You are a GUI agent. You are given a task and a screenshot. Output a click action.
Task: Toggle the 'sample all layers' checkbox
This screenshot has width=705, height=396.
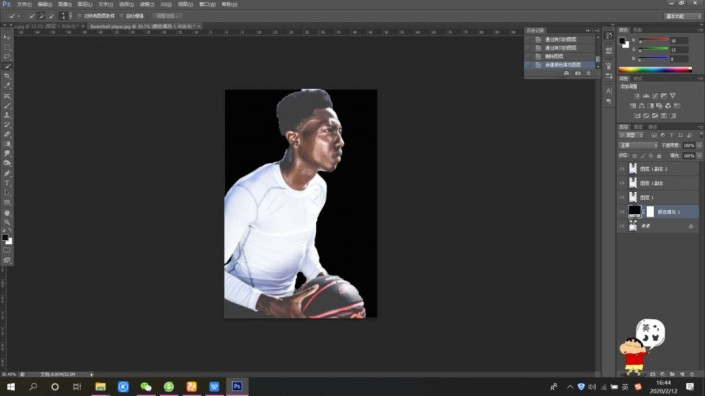(x=80, y=16)
